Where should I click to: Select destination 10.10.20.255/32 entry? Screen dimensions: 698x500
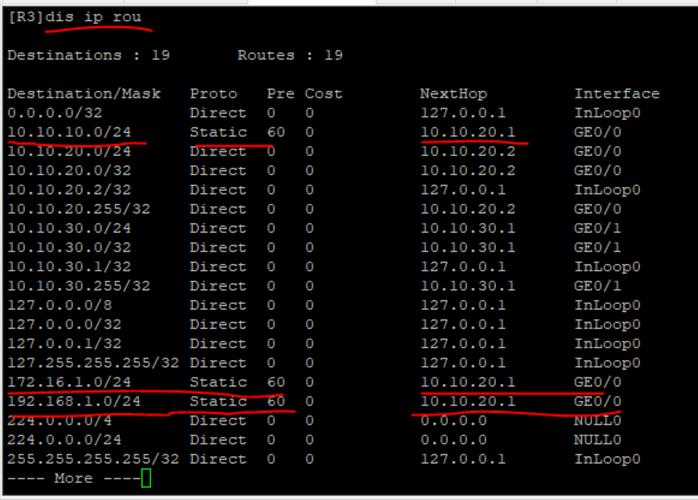[79, 209]
